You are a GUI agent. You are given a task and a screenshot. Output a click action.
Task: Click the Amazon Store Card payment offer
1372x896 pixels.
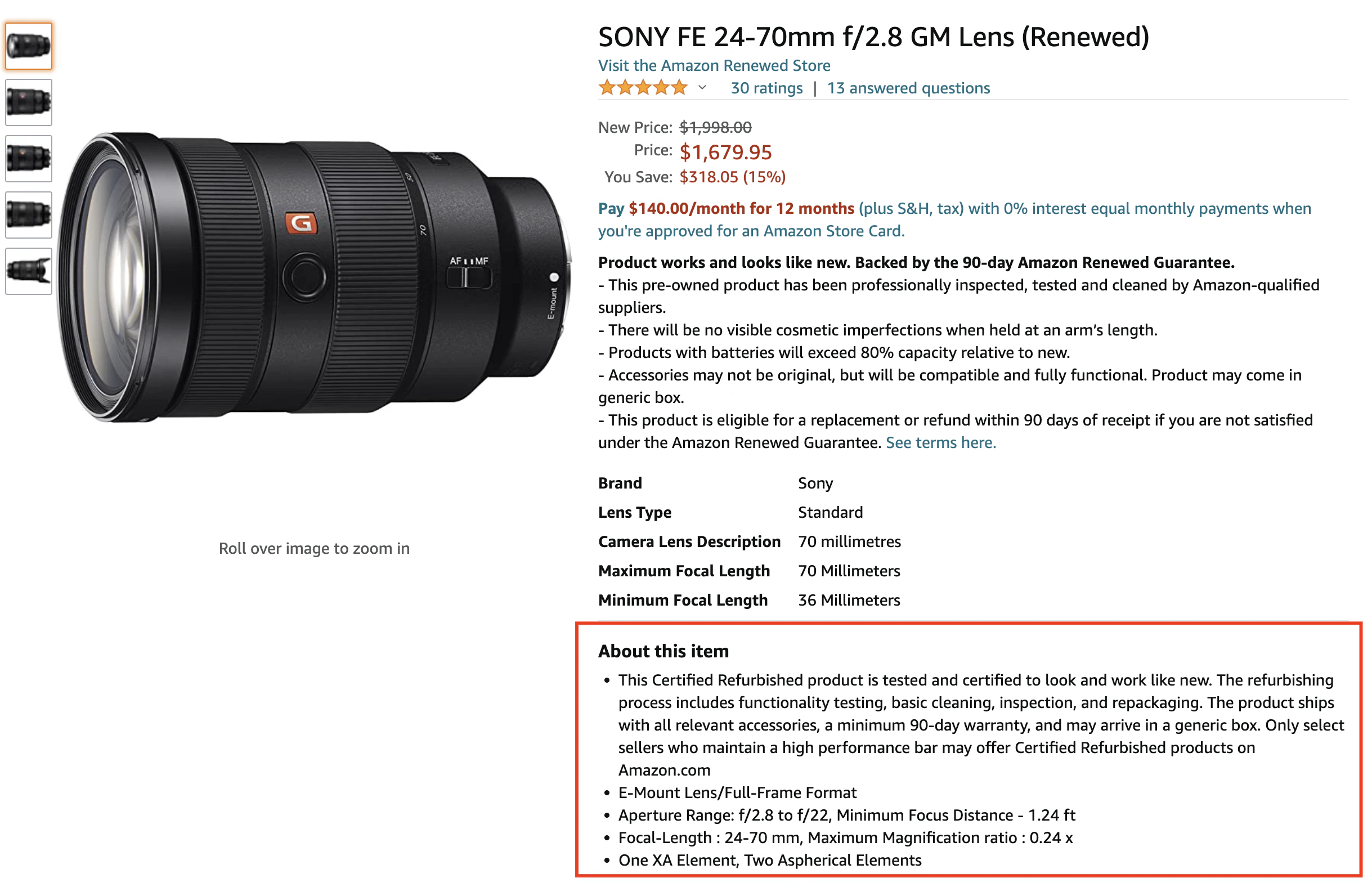coord(954,219)
